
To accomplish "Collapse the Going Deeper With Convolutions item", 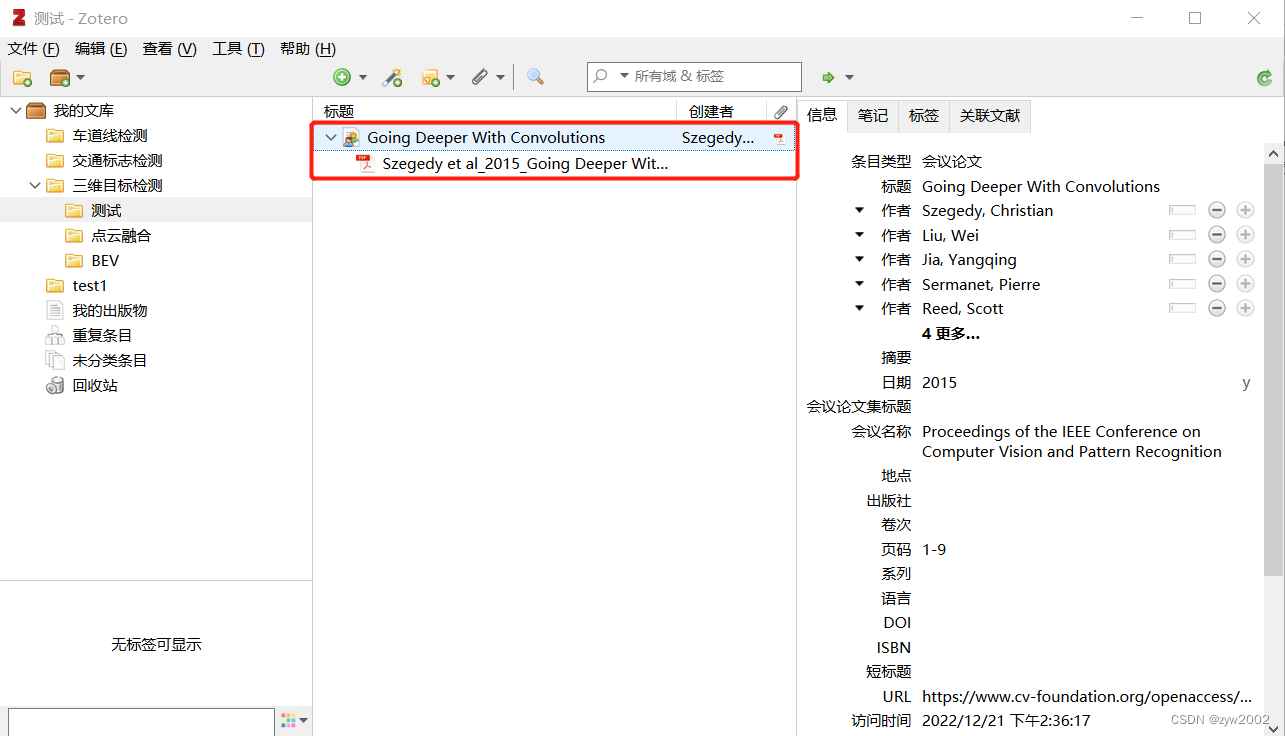I will point(331,138).
